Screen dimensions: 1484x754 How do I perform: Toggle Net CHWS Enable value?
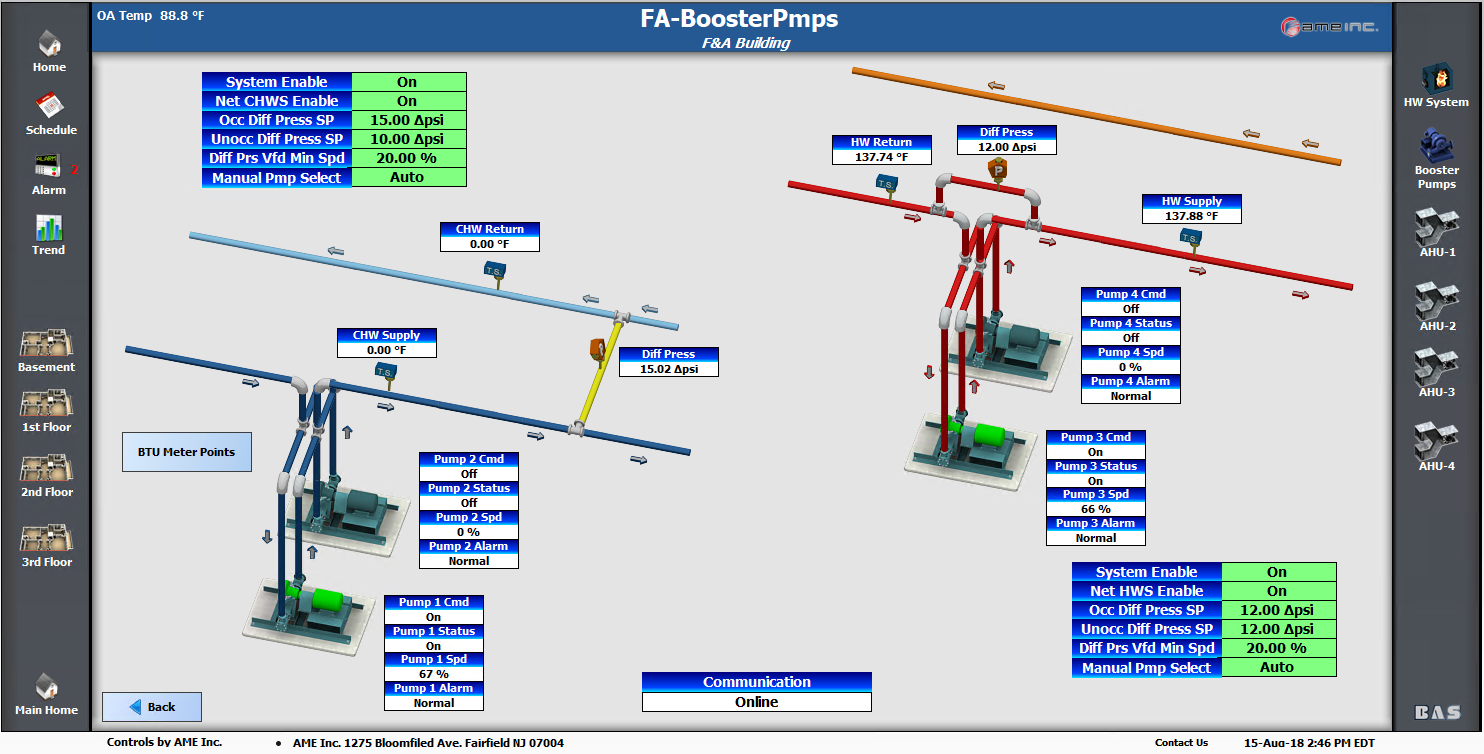click(x=408, y=101)
